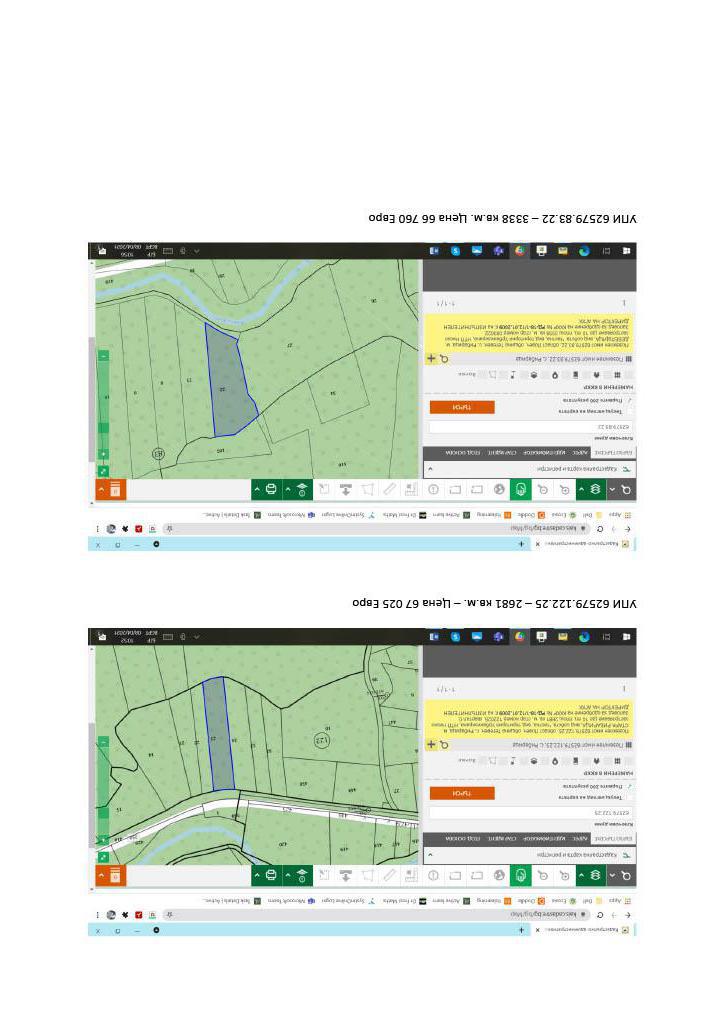Image resolution: width=724 pixels, height=1024 pixels.
Task: Toggle 'Покажи до 200 резултата' in the 62579.122.25 panel
Action: [631, 786]
